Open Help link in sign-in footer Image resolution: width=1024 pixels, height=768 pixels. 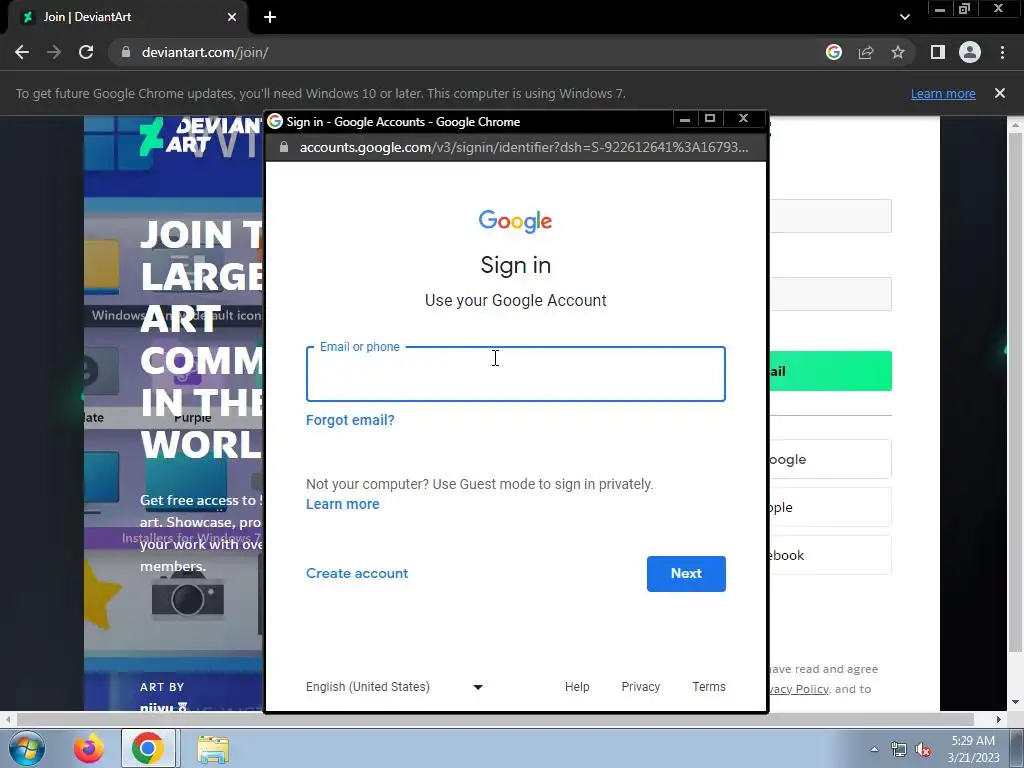click(577, 687)
